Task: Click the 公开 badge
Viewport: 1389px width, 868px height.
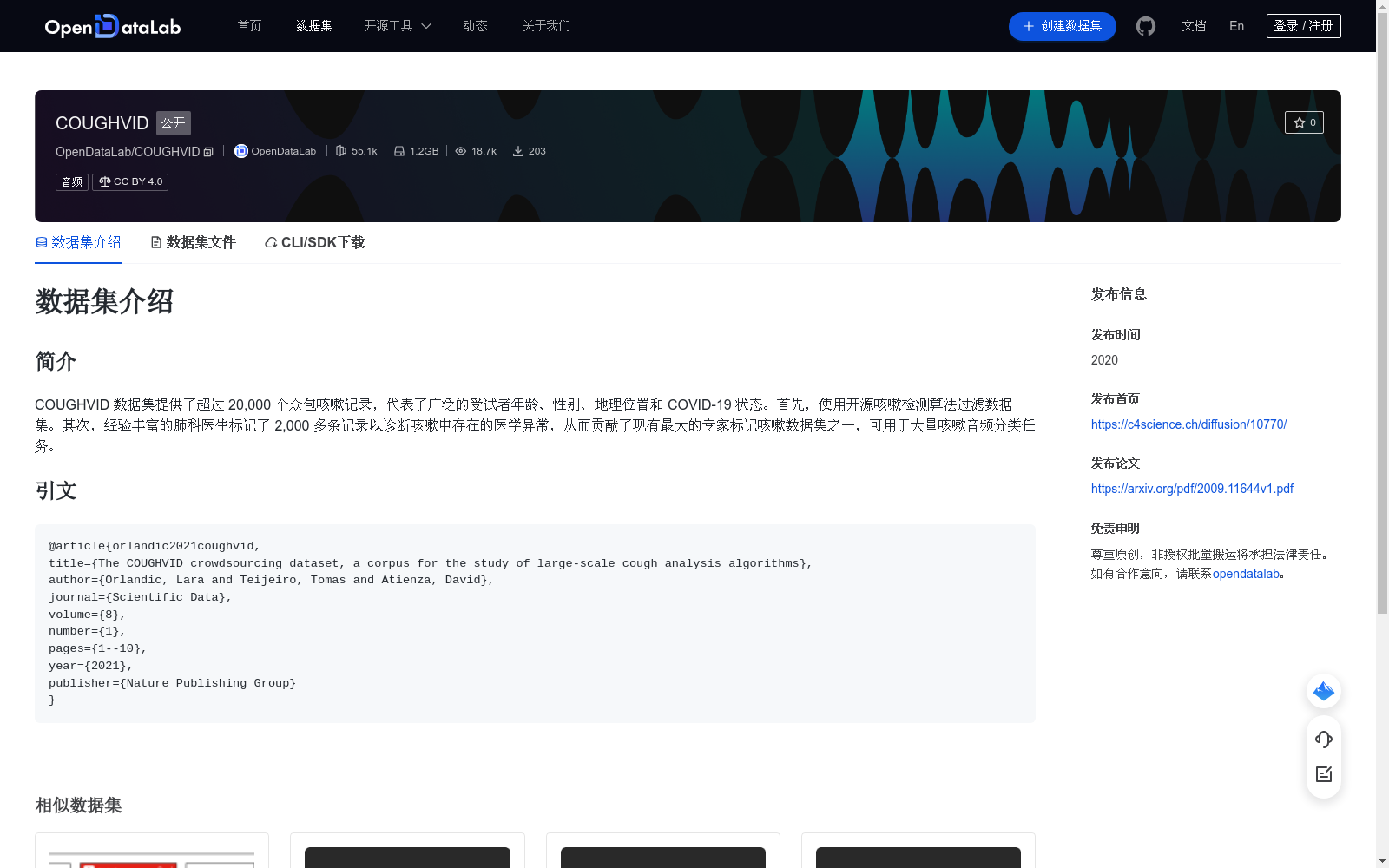Action: (x=174, y=123)
